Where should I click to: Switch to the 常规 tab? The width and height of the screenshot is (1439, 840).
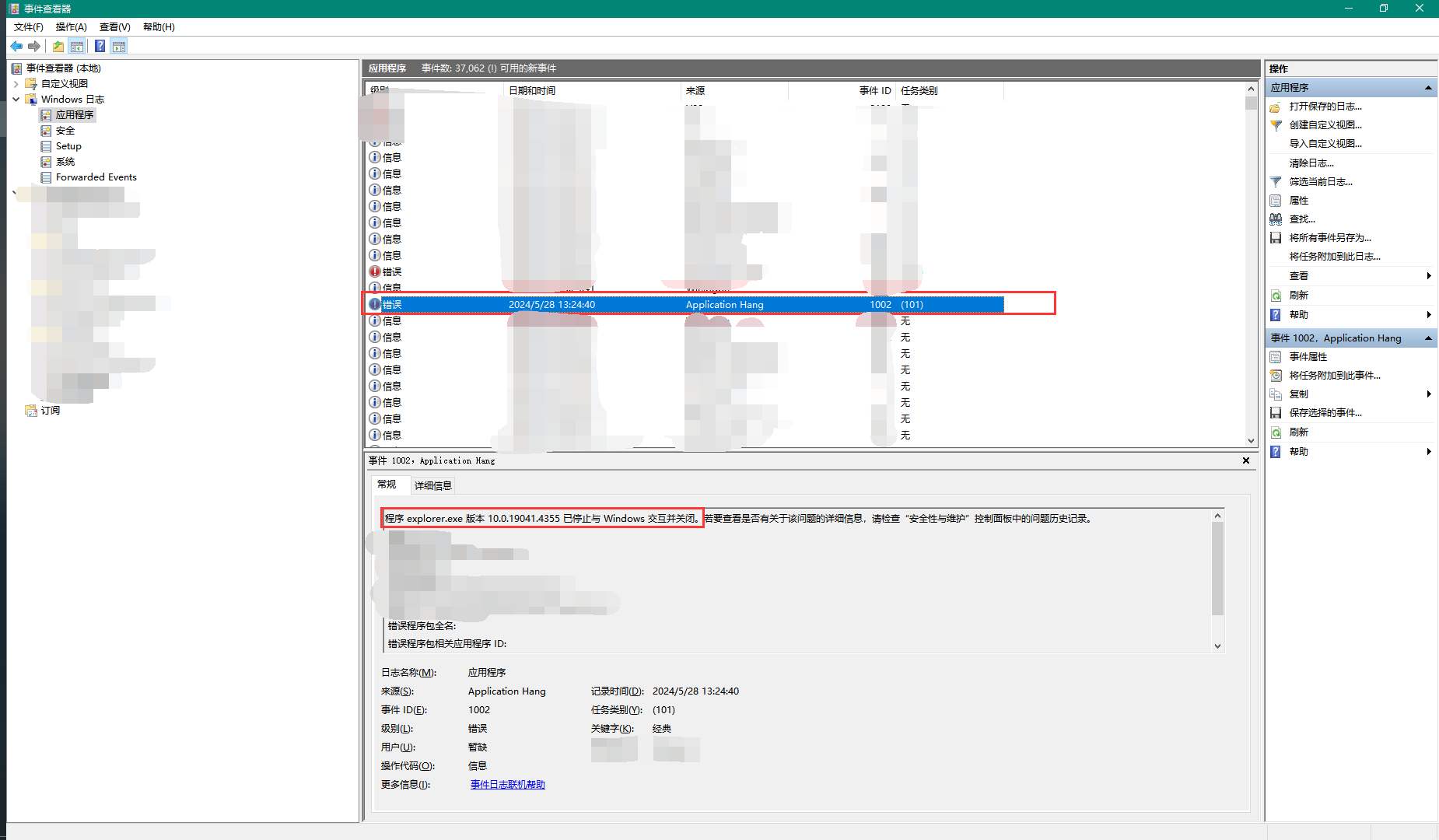tap(387, 485)
